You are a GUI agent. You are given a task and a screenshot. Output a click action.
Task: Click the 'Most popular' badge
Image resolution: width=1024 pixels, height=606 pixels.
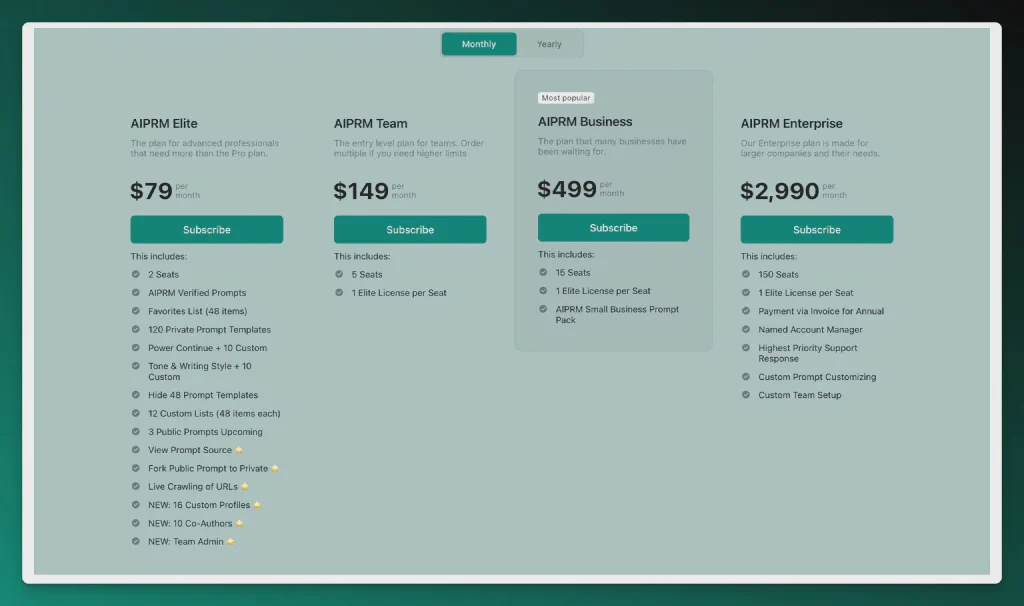coord(566,98)
